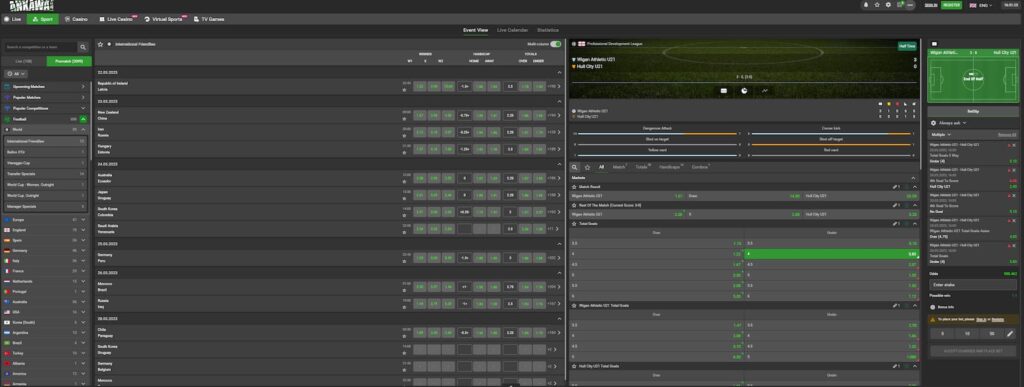Expand Upcoming Matches in sidebar

click(x=83, y=86)
